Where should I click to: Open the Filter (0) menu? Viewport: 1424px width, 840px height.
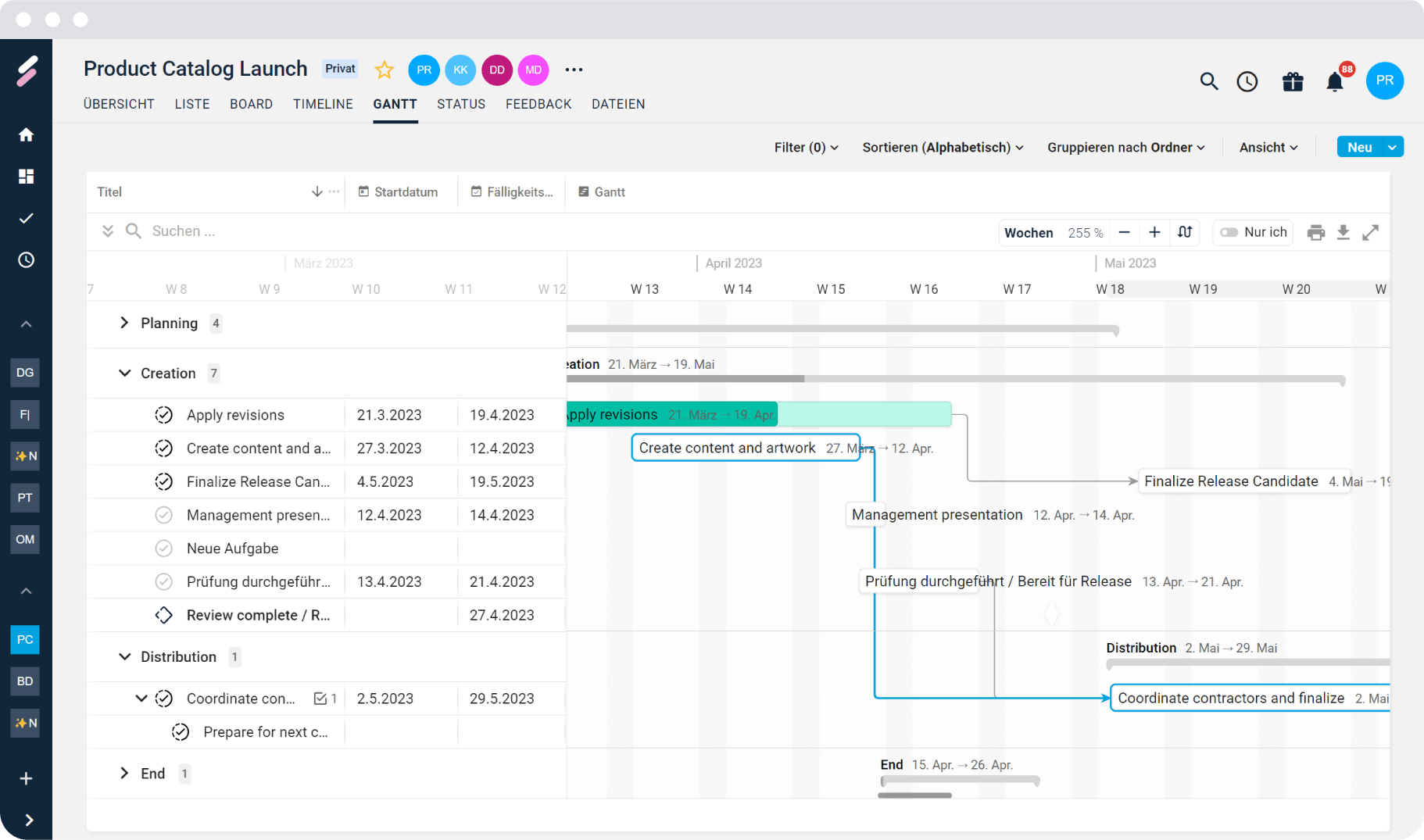(806, 148)
